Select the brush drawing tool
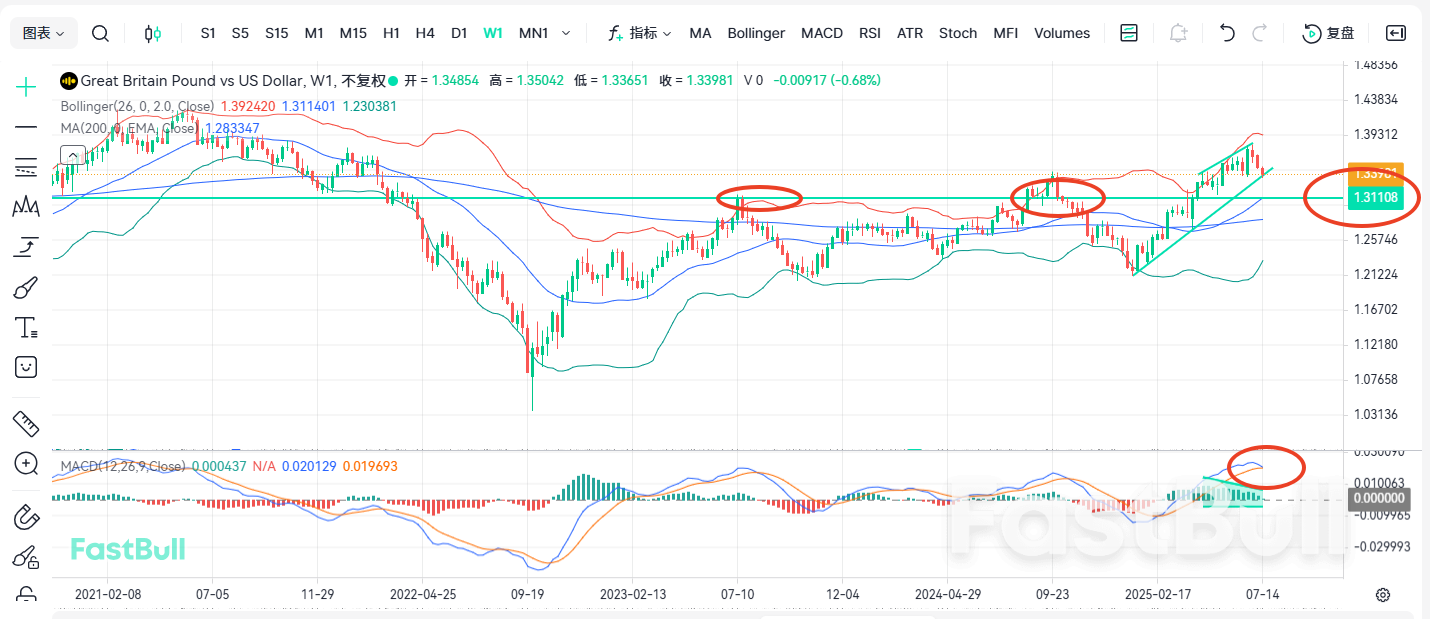The image size is (1430, 619). [26, 287]
